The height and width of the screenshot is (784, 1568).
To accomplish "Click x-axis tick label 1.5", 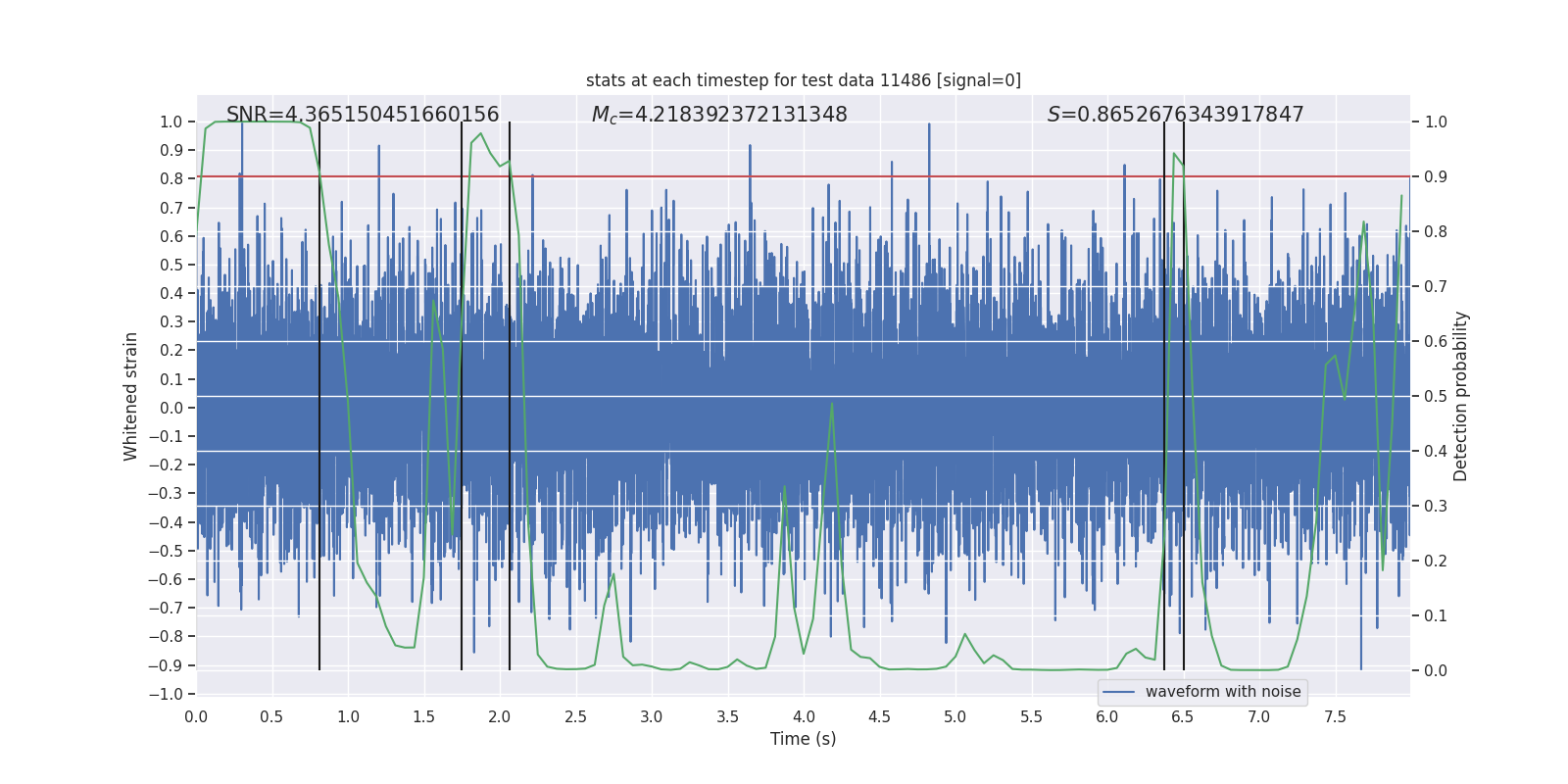I will (423, 716).
